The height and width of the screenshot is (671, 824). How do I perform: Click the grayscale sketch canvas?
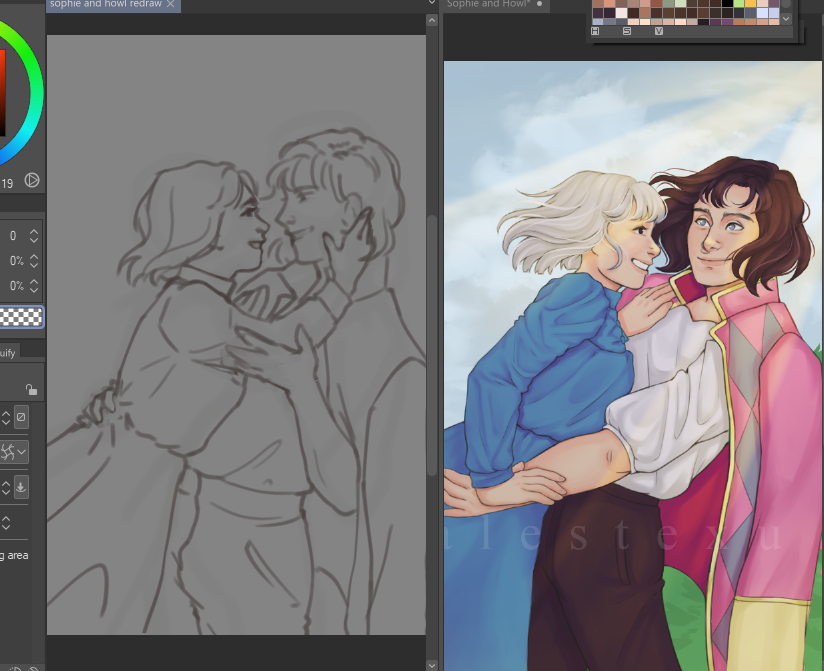(x=236, y=335)
